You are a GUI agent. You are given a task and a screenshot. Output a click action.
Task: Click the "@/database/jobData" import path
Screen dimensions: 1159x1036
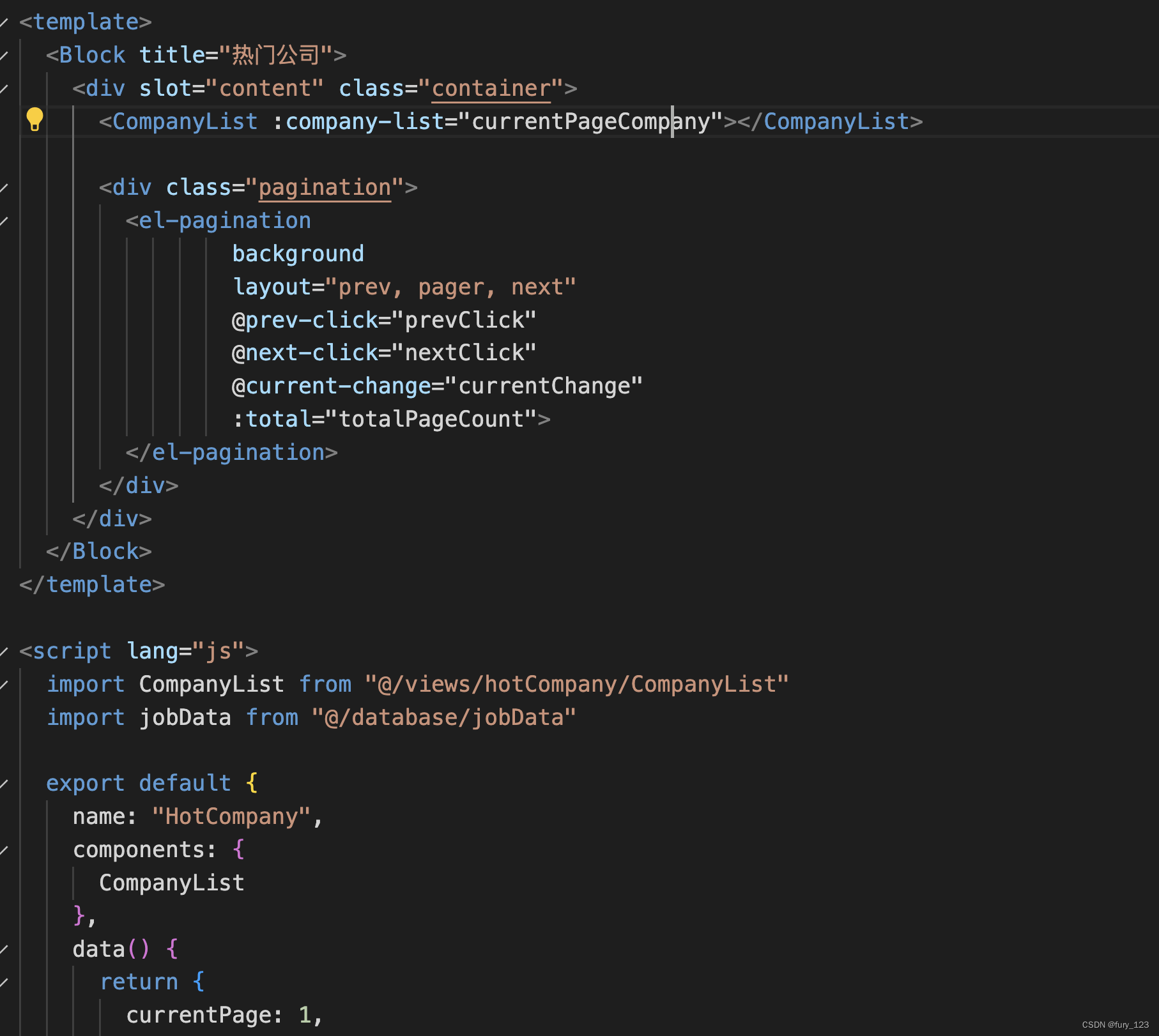click(x=444, y=717)
